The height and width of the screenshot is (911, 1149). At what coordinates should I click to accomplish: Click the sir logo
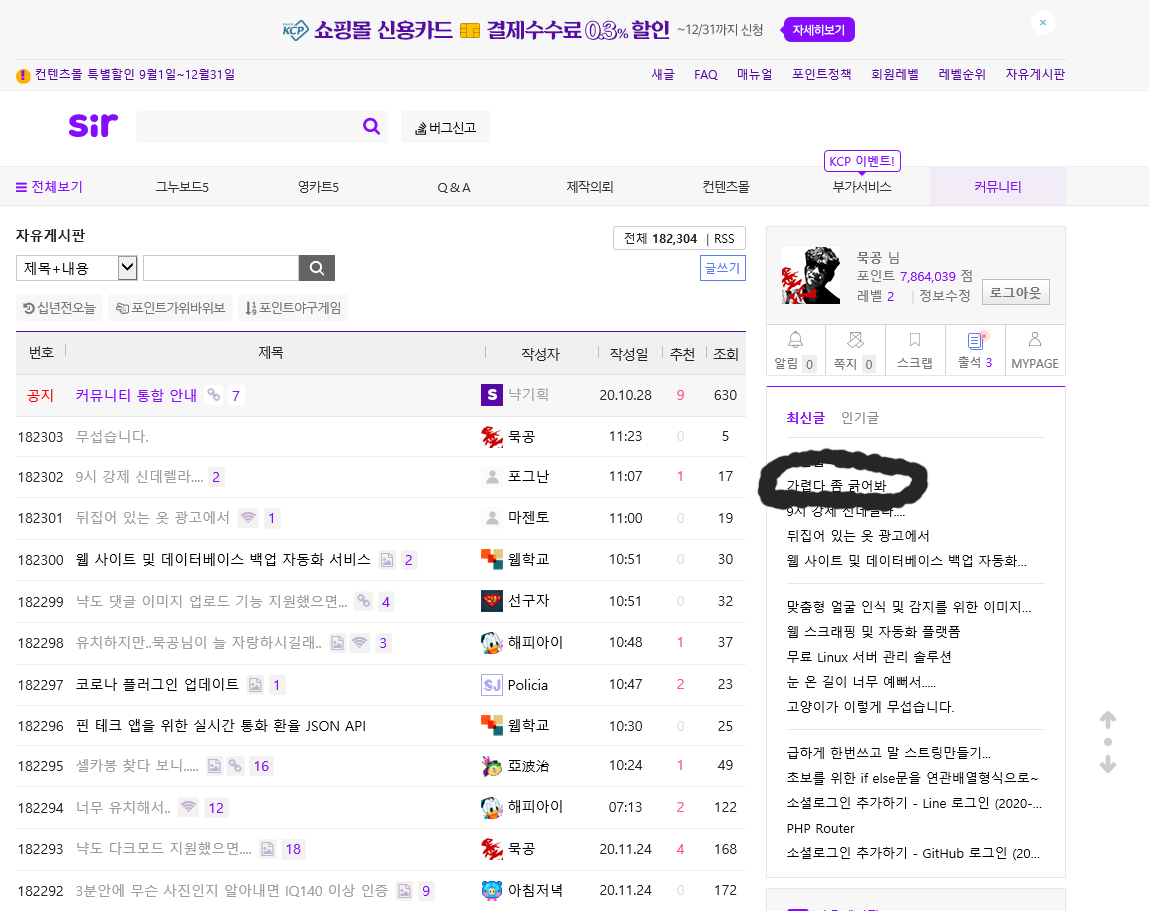click(93, 126)
